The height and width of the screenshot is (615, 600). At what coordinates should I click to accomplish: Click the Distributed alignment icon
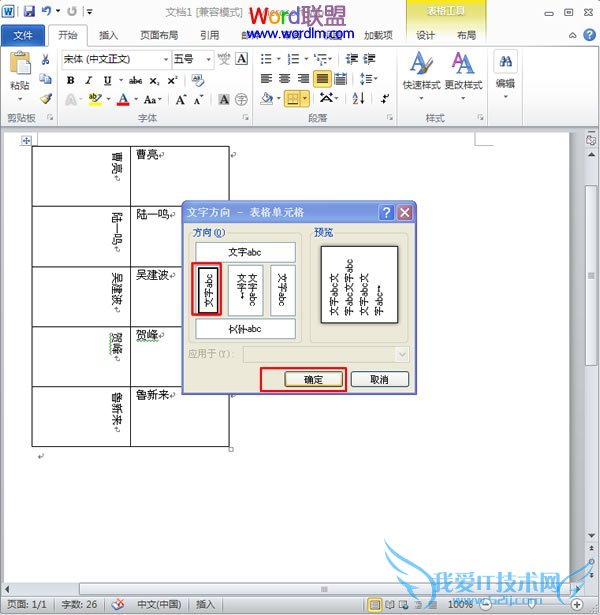point(340,79)
